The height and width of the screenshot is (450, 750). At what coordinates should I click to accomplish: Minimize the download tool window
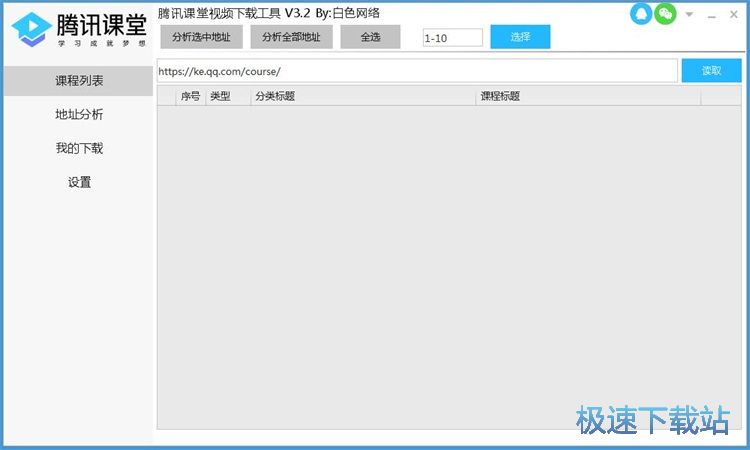(x=712, y=16)
